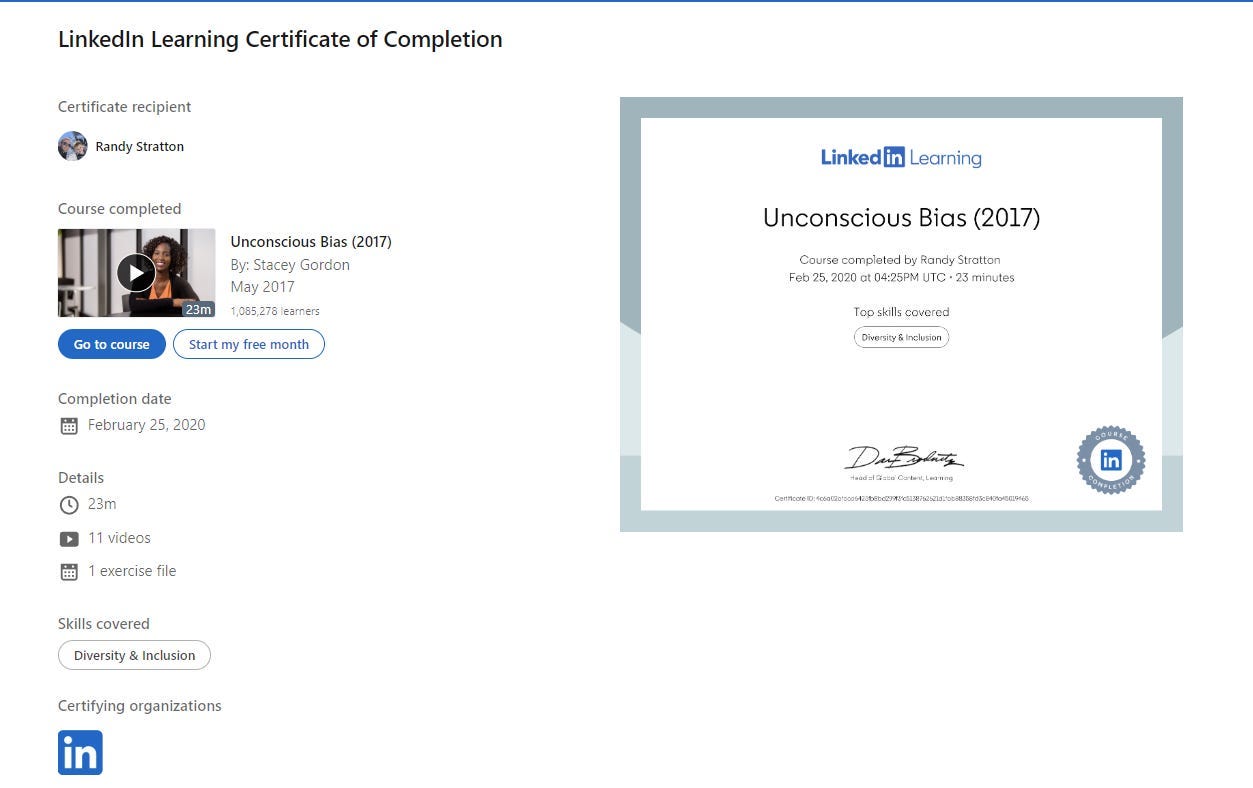
Task: Click the clock icon next to 23m
Action: pyautogui.click(x=69, y=505)
